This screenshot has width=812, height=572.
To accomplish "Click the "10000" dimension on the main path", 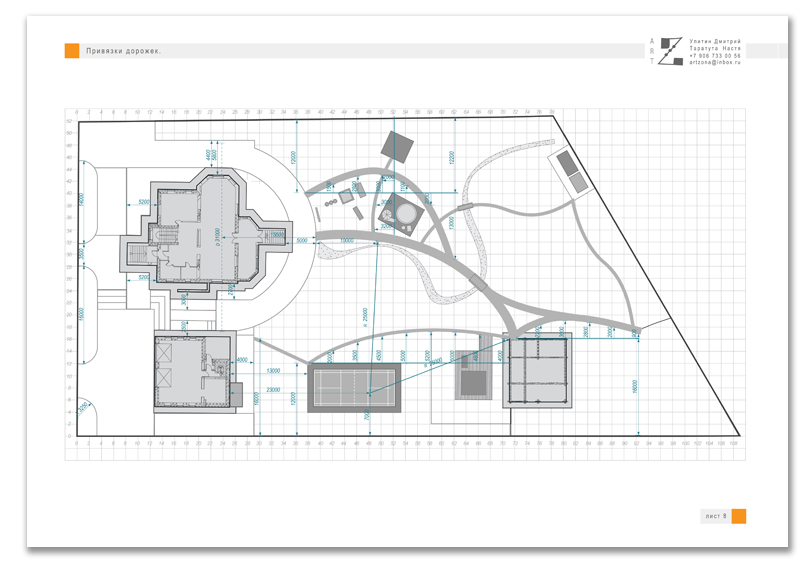I will (347, 241).
